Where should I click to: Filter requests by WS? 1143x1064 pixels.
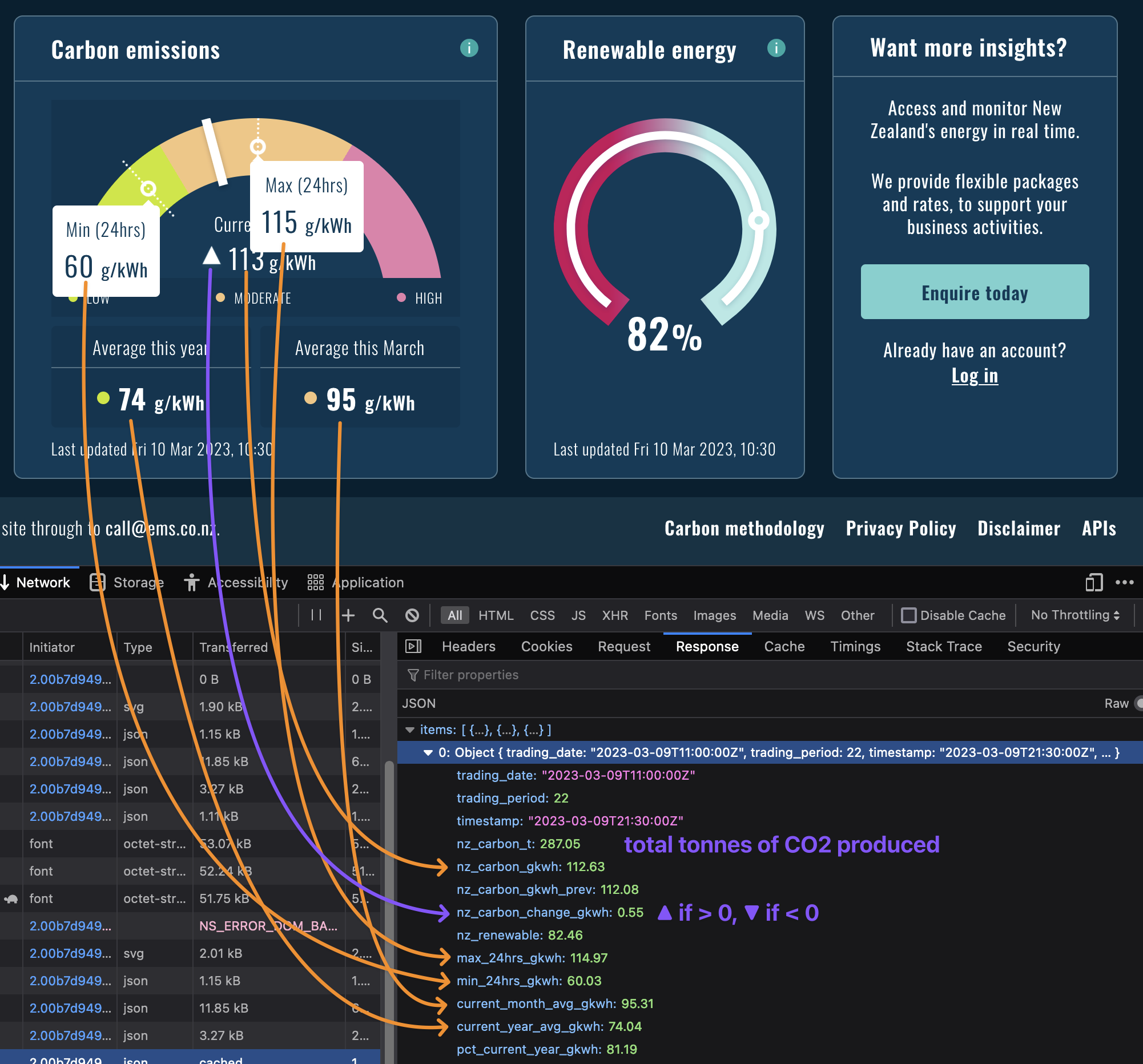pyautogui.click(x=814, y=615)
